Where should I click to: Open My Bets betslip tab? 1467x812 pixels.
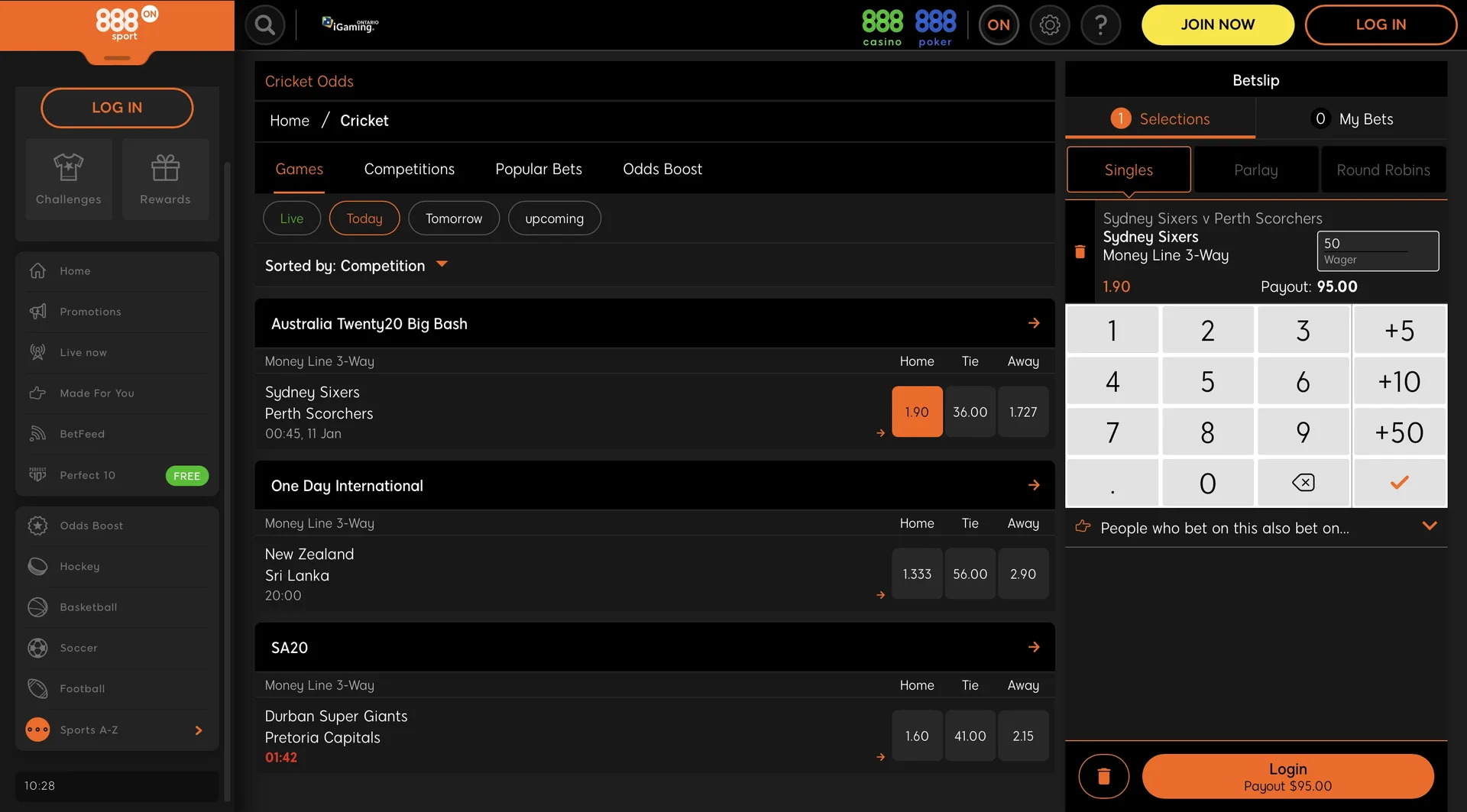point(1352,119)
